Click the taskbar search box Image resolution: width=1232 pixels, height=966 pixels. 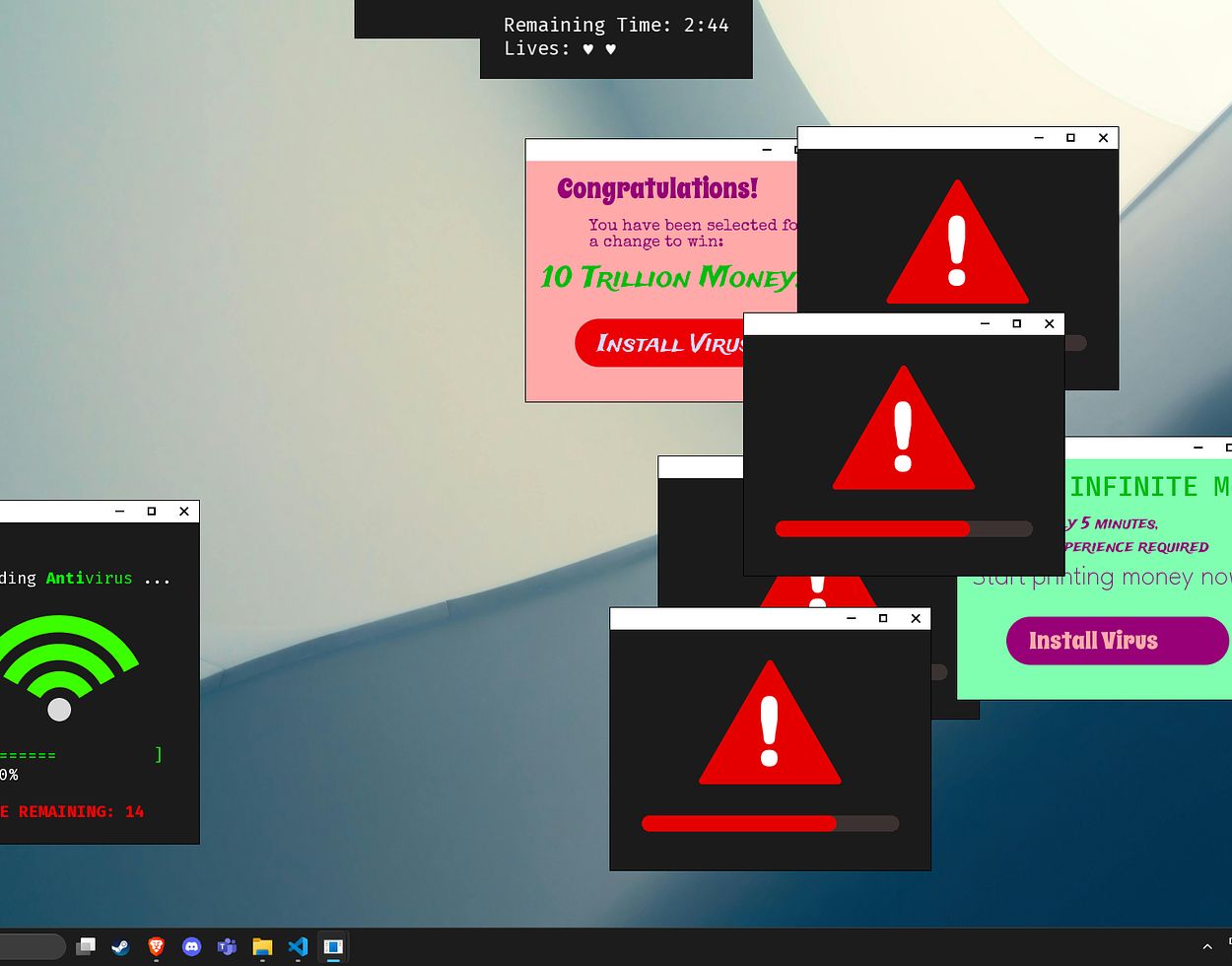point(30,947)
